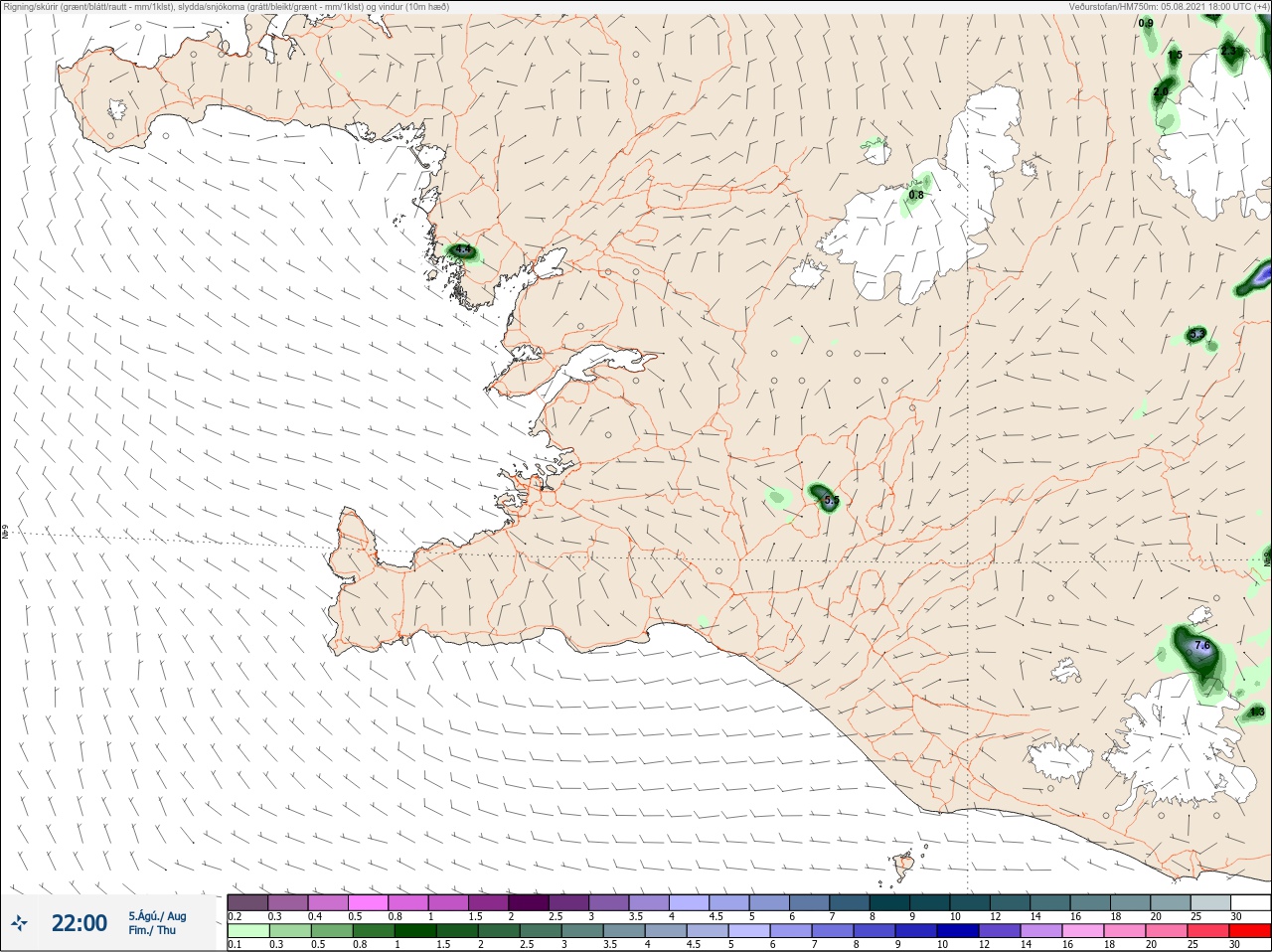The image size is (1272, 952).
Task: Click the 0.8 precipitation value on the glacier
Action: pos(916,195)
